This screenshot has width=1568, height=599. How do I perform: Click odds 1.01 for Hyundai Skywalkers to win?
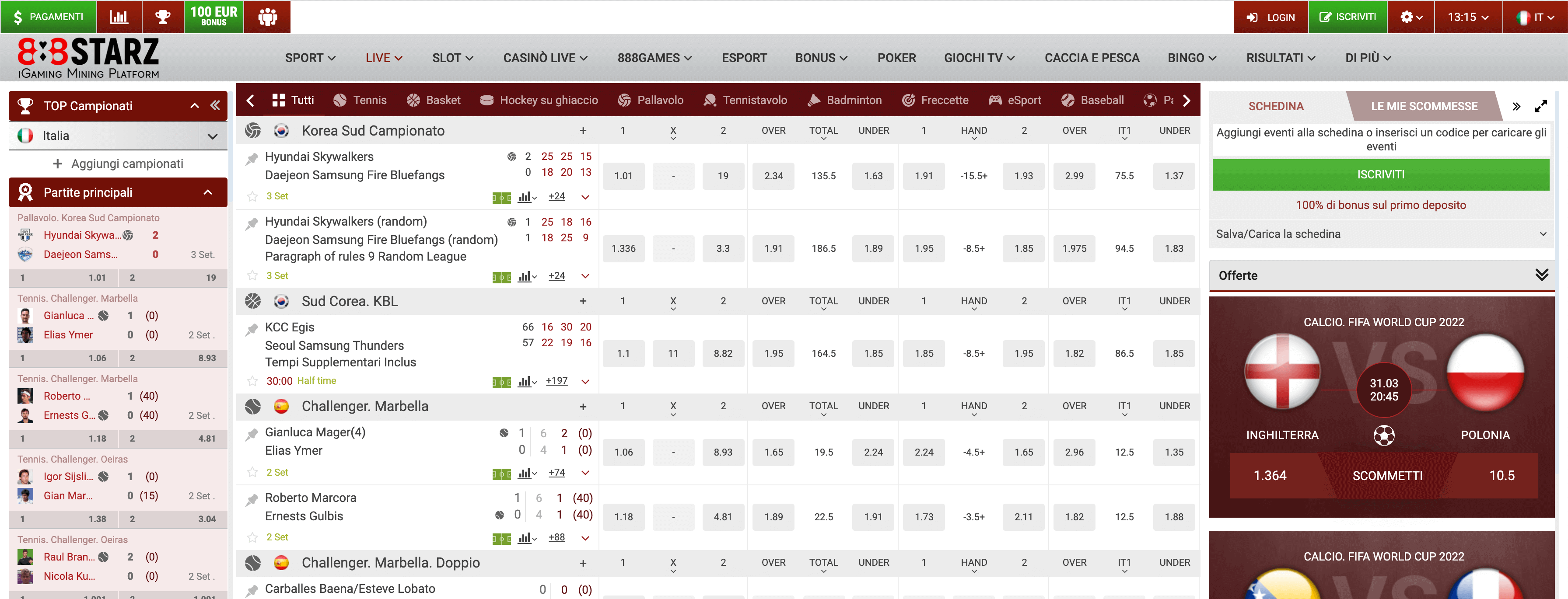pos(623,176)
